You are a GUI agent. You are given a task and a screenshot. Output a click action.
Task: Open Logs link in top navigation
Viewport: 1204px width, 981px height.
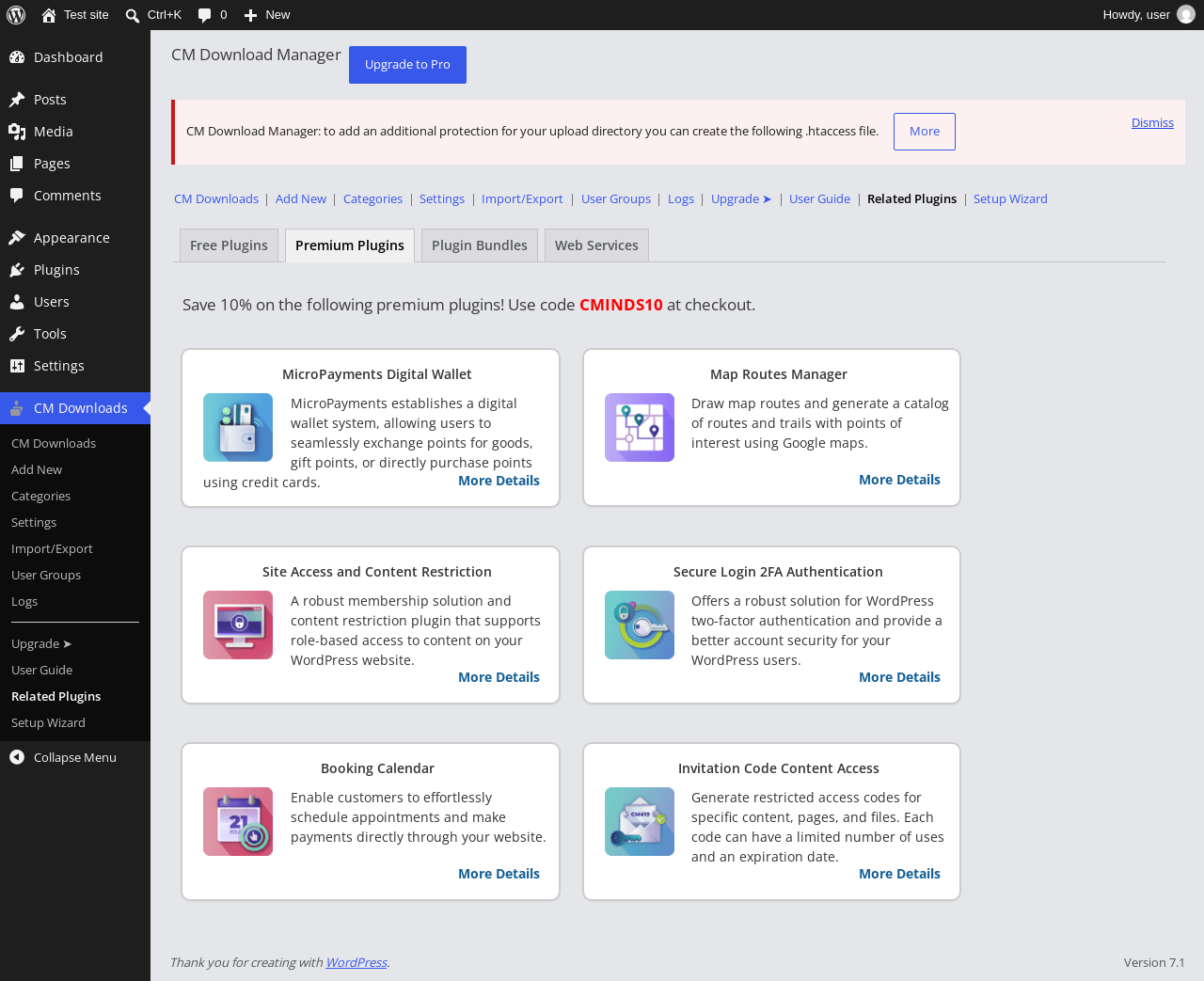coord(681,198)
